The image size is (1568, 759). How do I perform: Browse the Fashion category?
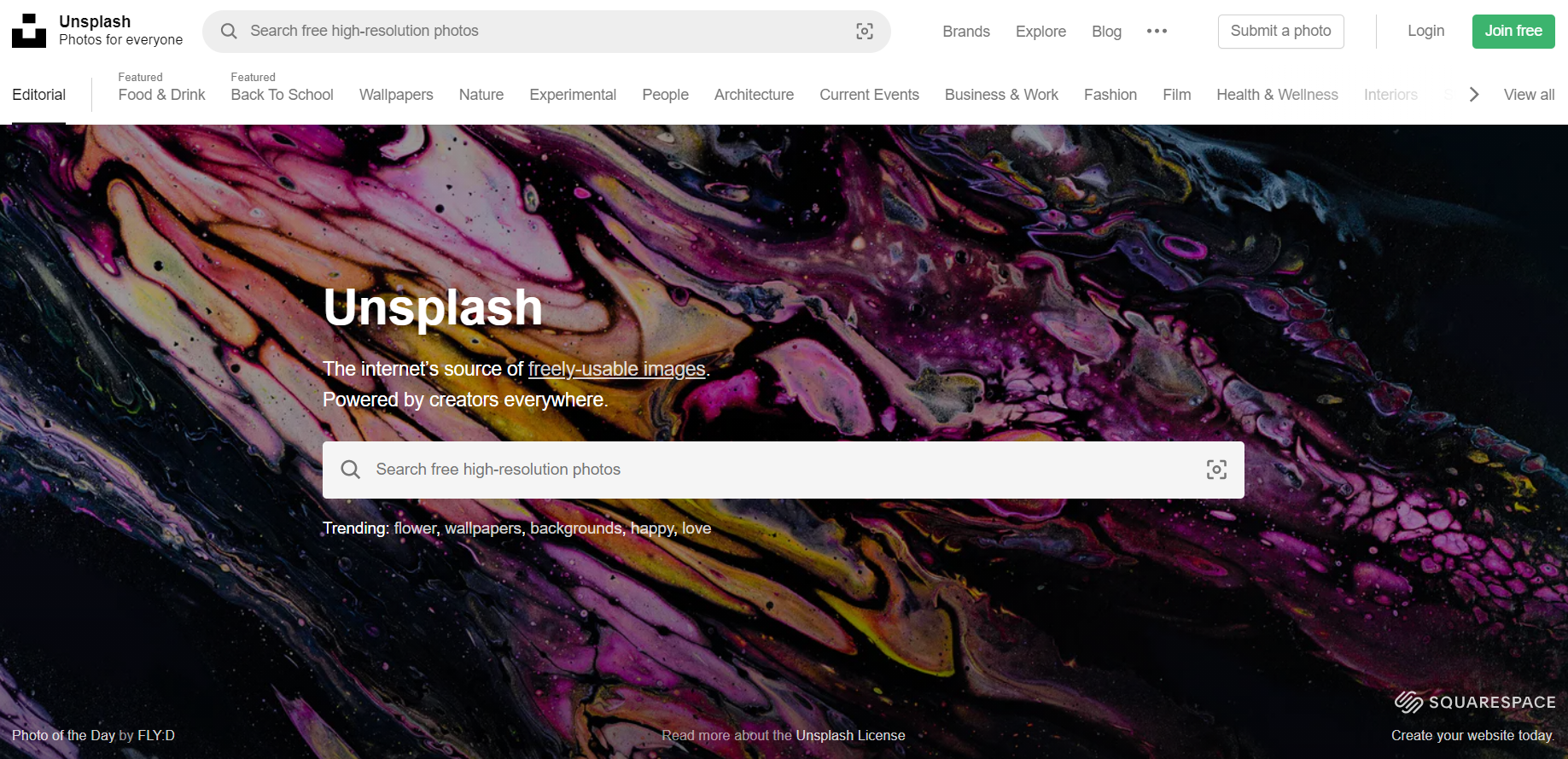(x=1110, y=95)
